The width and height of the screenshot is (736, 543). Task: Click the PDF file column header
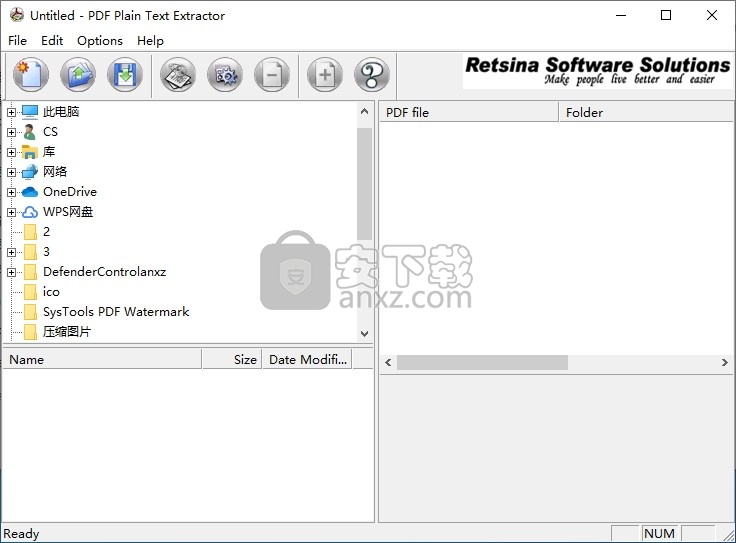[469, 113]
